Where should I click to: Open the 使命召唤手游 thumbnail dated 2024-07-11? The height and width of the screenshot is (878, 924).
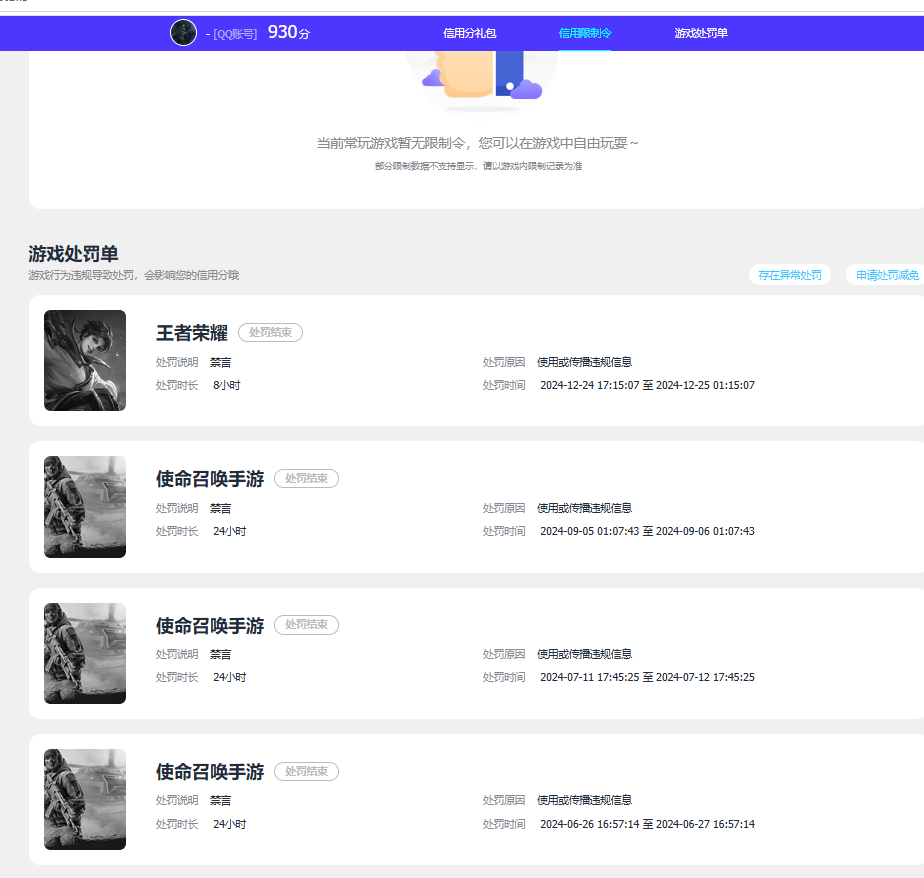pyautogui.click(x=85, y=653)
